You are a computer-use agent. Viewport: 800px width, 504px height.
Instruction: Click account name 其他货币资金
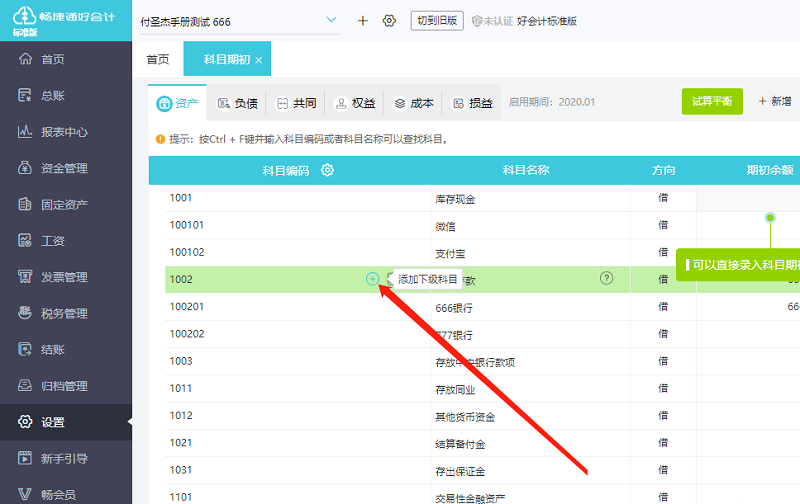(465, 417)
